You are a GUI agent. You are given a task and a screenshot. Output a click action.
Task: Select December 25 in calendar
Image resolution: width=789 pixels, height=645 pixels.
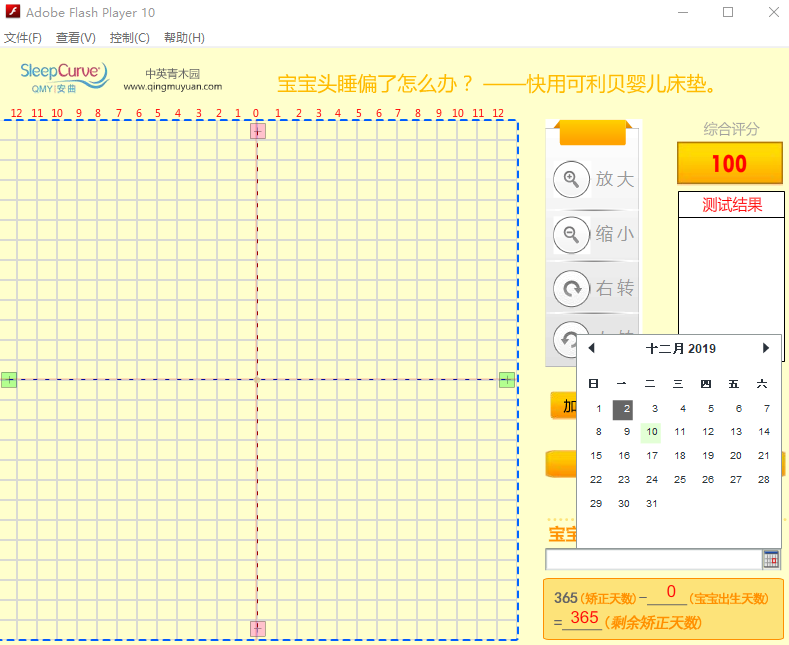pyautogui.click(x=680, y=479)
